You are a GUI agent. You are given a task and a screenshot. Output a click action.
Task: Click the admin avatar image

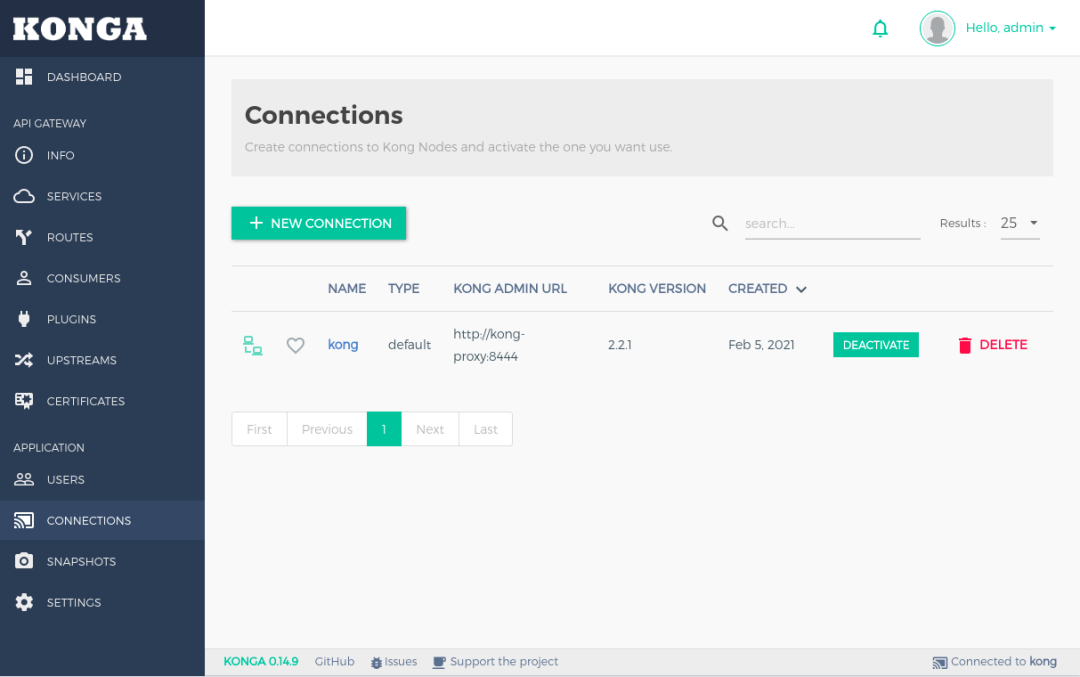pos(937,28)
